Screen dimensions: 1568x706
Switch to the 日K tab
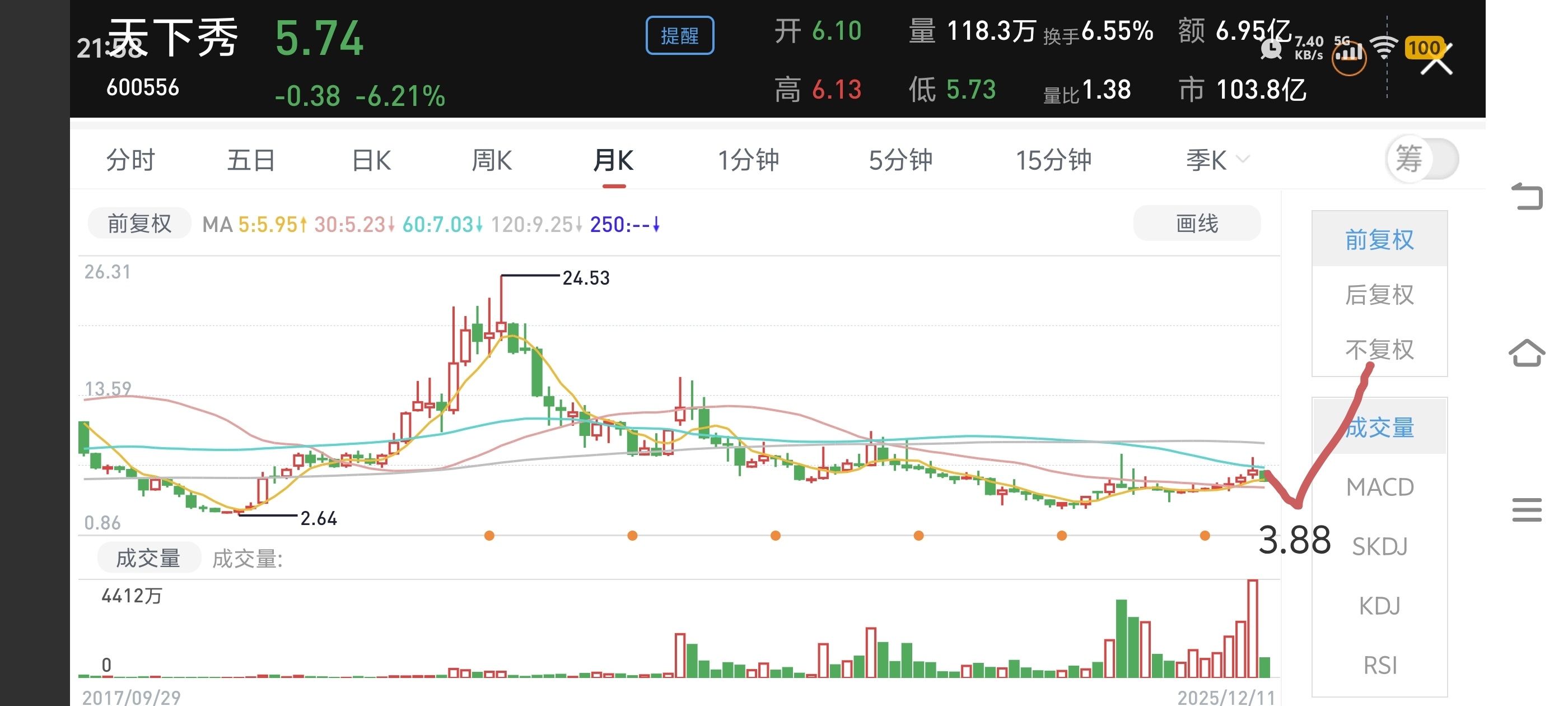371,160
